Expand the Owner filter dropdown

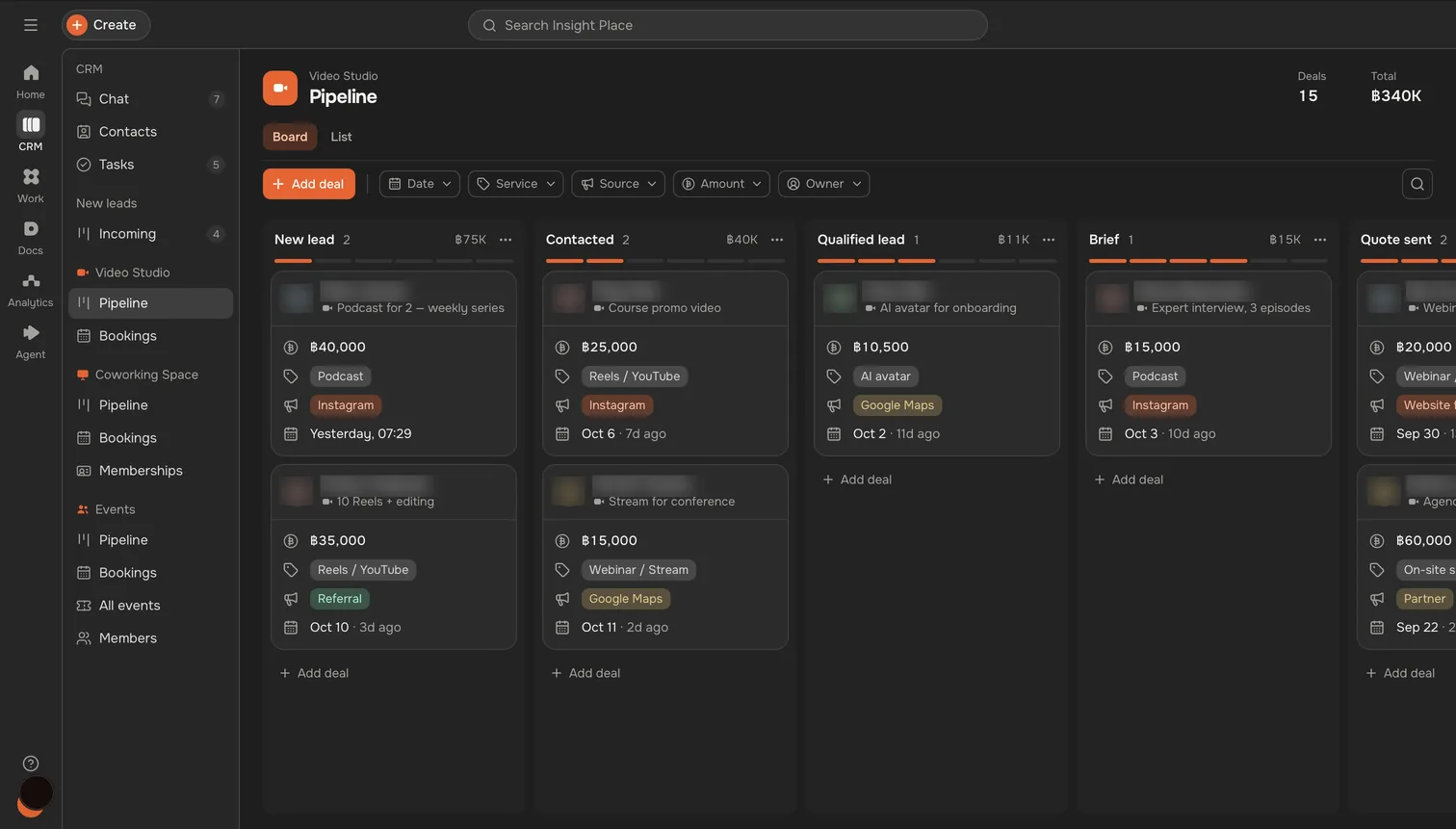coord(824,184)
